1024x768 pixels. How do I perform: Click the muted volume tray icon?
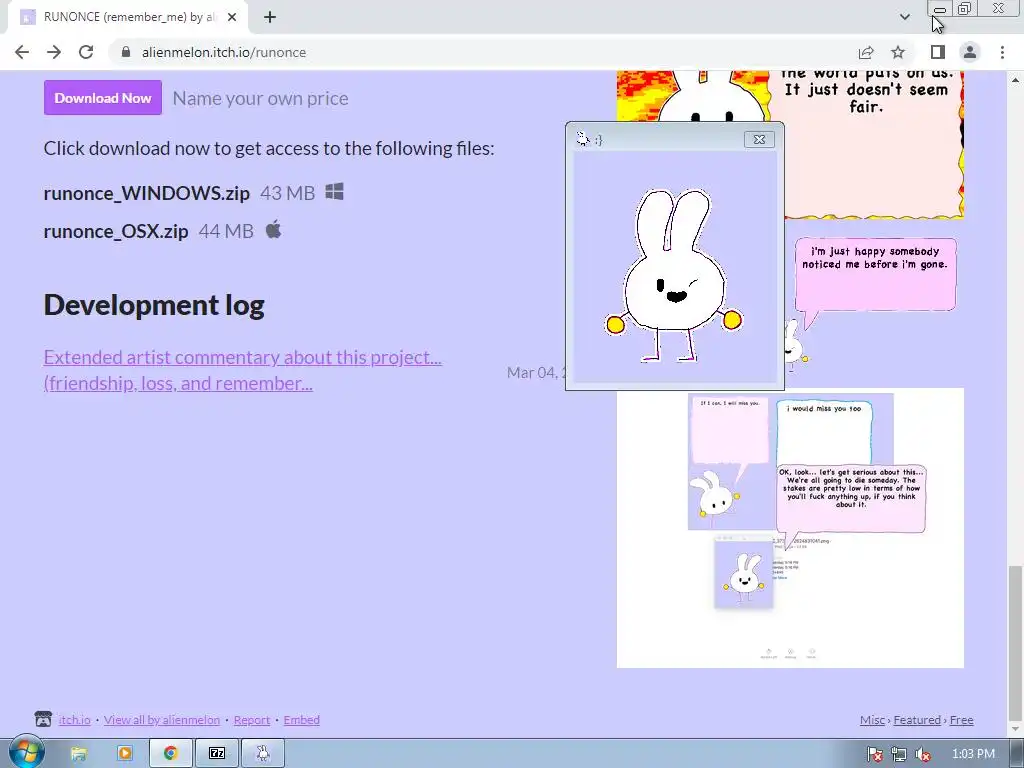pos(923,754)
